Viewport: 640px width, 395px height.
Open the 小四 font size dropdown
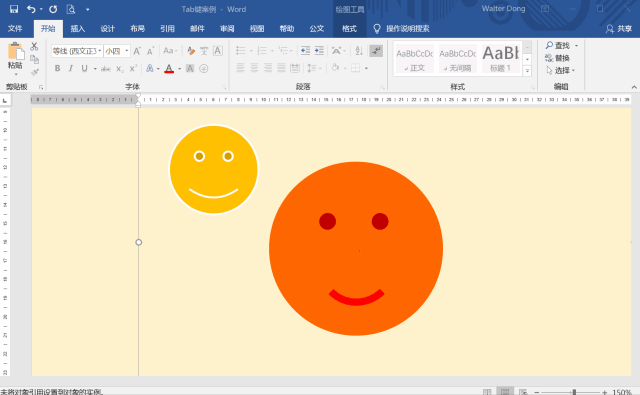[127, 51]
